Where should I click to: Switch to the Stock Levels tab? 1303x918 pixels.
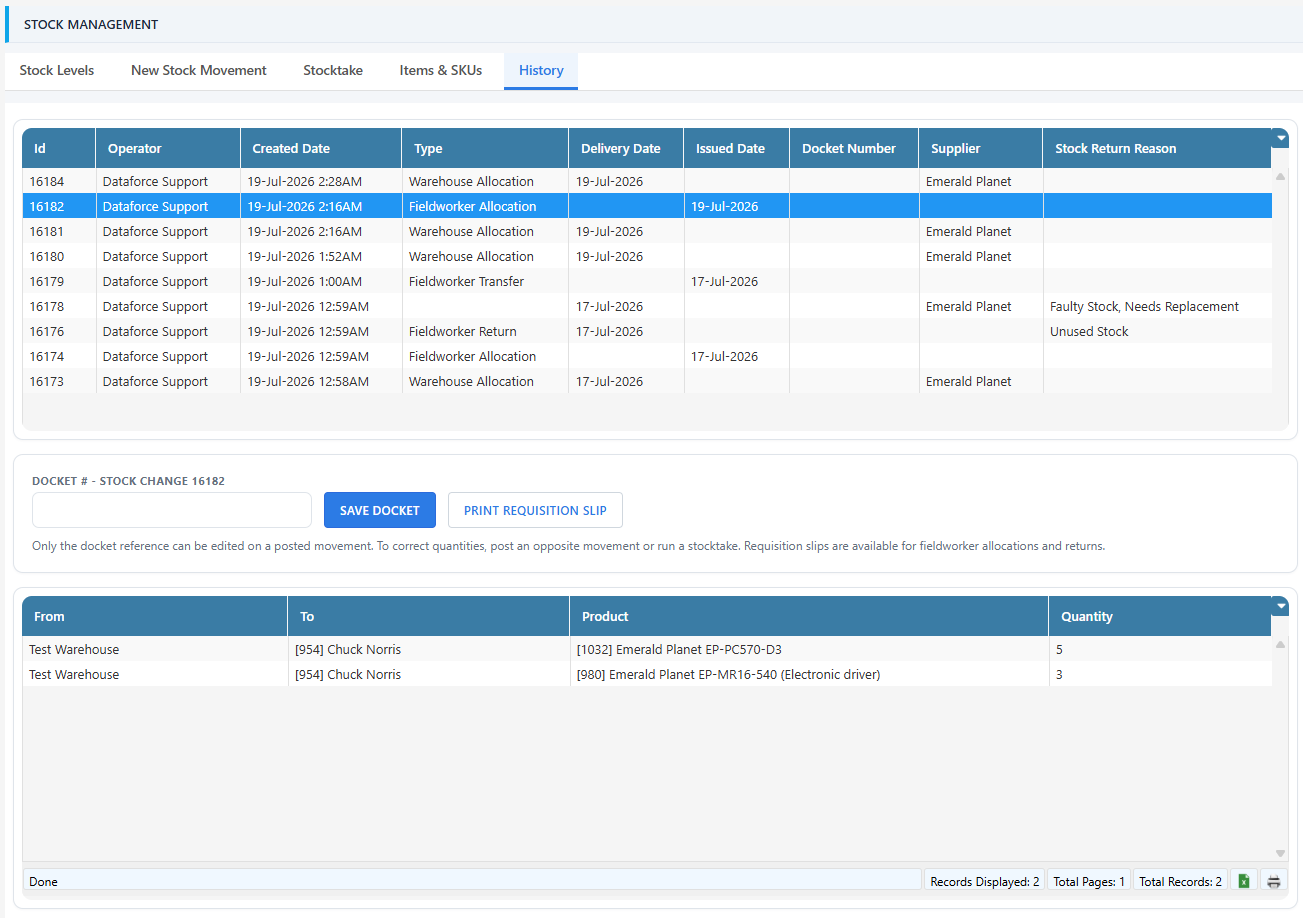coord(57,71)
